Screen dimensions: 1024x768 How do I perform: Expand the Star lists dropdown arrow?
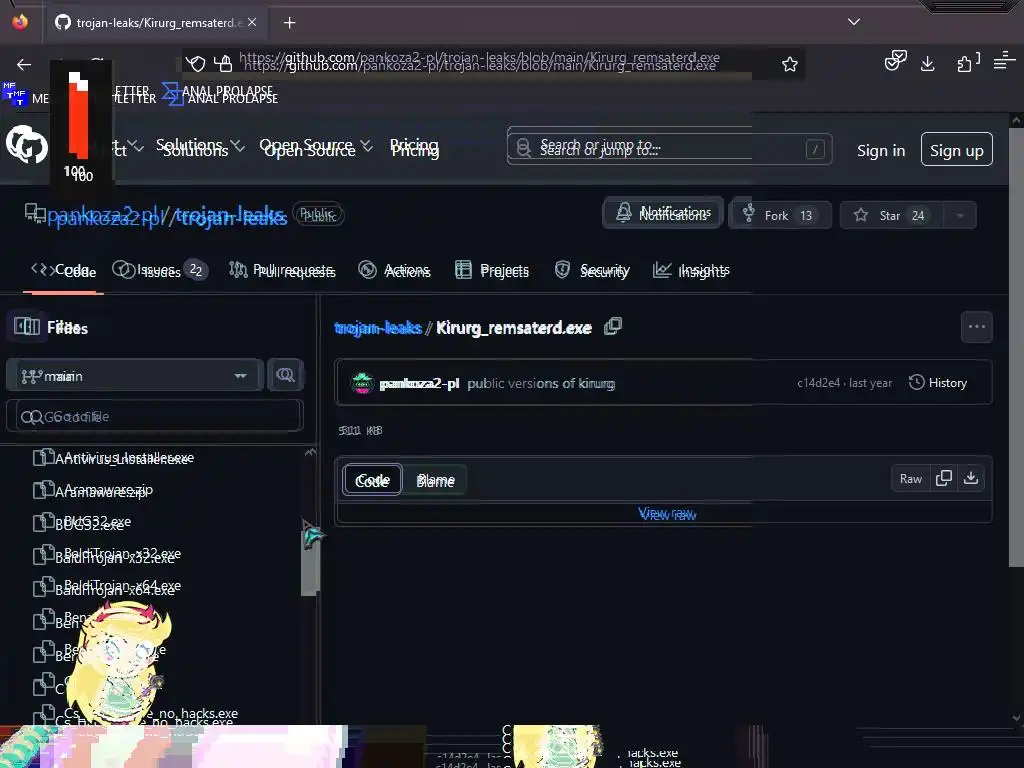click(960, 215)
